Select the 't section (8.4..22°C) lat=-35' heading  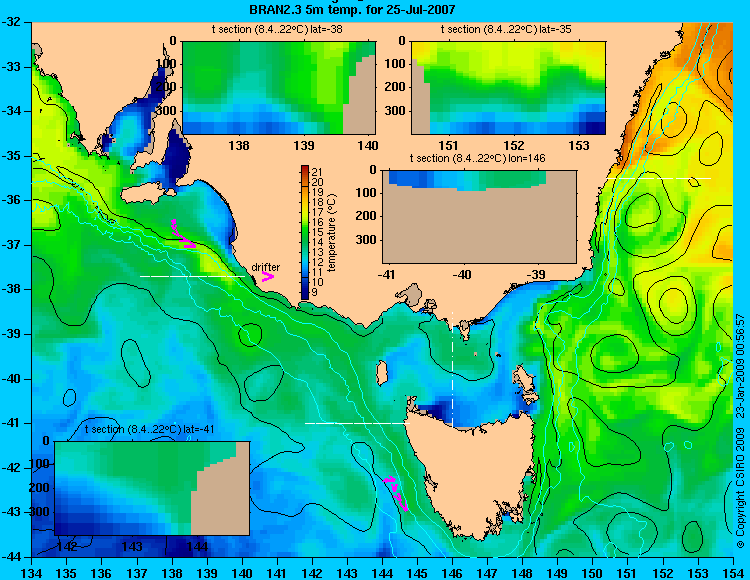(506, 30)
